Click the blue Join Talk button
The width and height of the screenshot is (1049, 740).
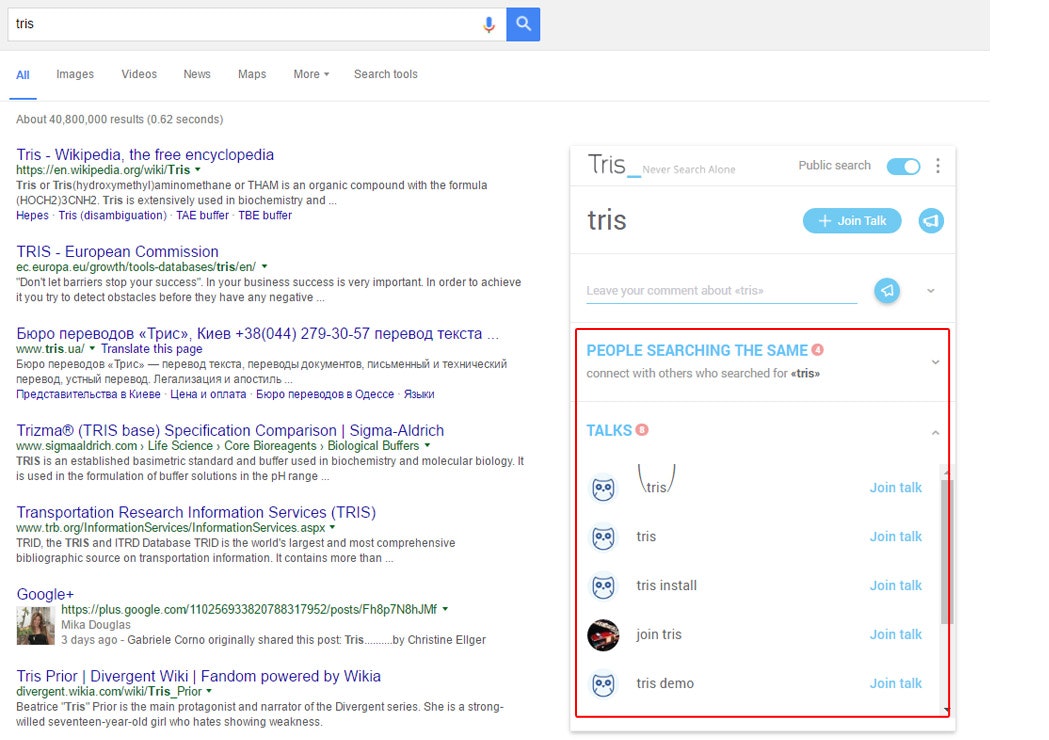coord(852,221)
